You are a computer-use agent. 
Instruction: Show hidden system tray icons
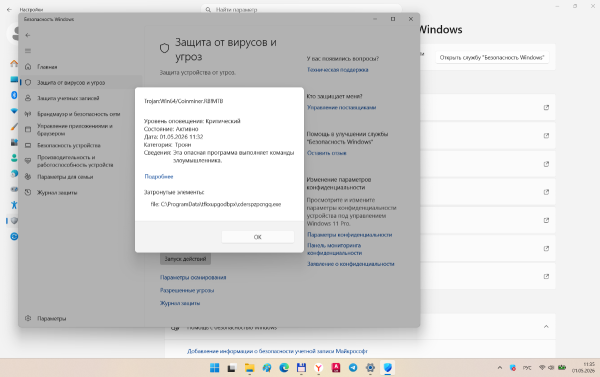pos(500,368)
